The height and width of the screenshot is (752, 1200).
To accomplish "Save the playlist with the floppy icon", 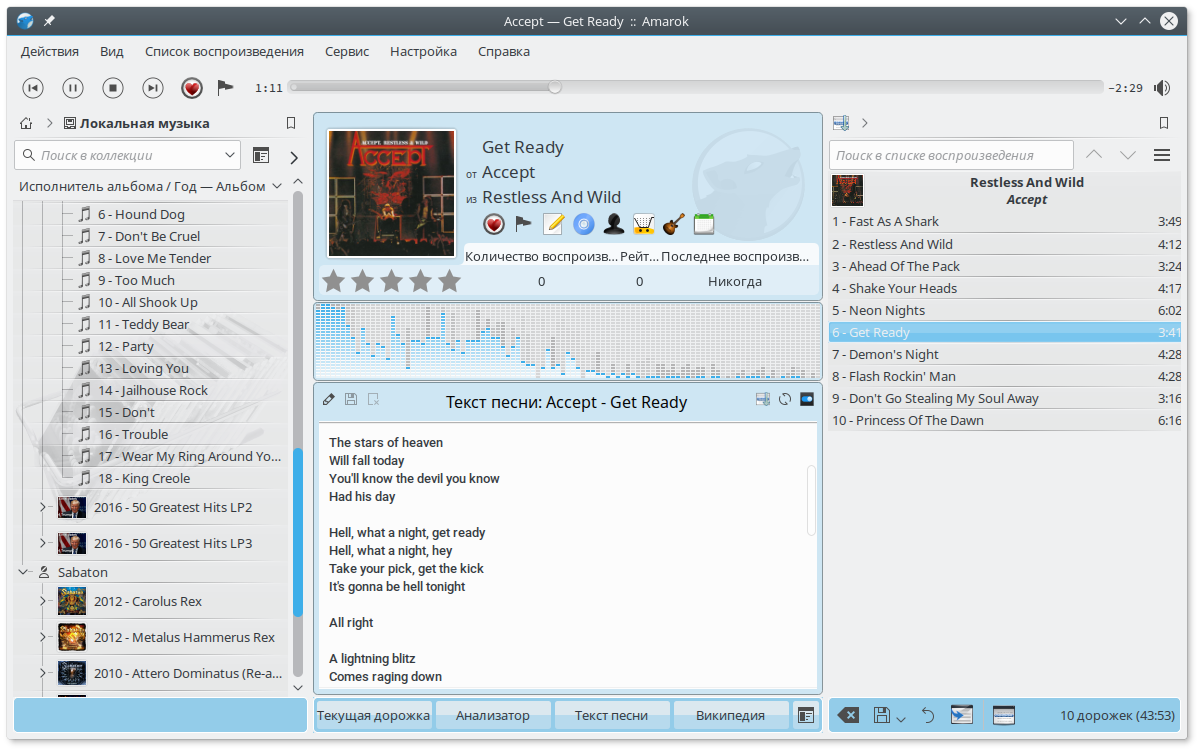I will (881, 715).
